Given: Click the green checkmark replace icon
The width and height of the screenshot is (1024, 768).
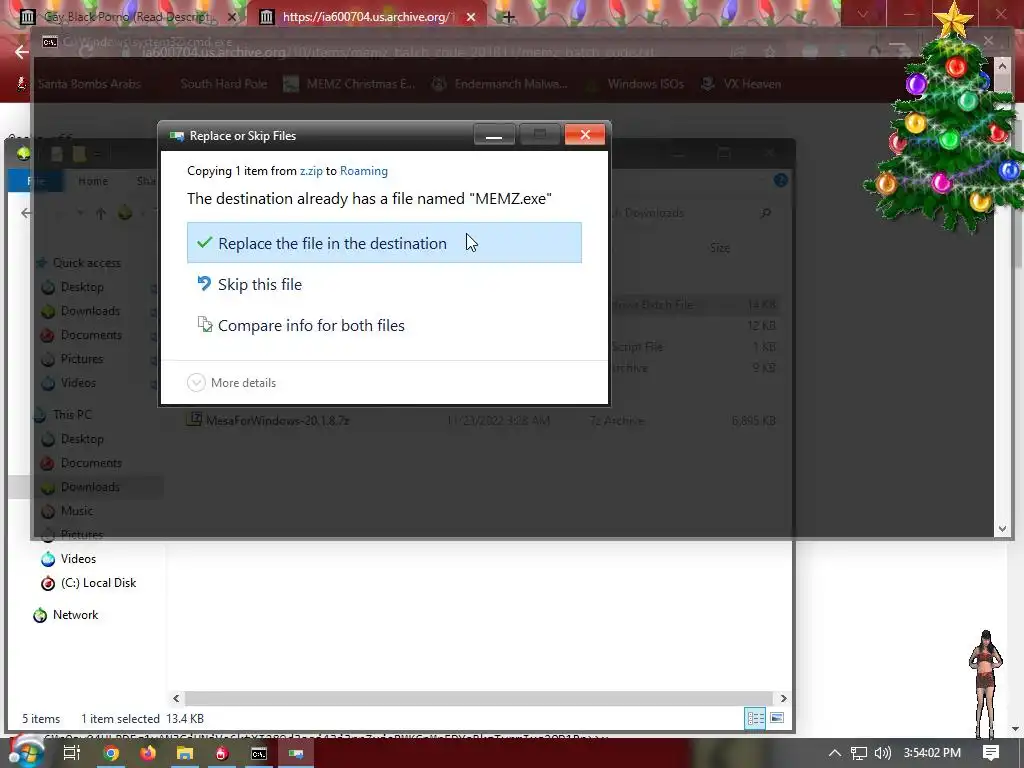Looking at the screenshot, I should (x=204, y=242).
